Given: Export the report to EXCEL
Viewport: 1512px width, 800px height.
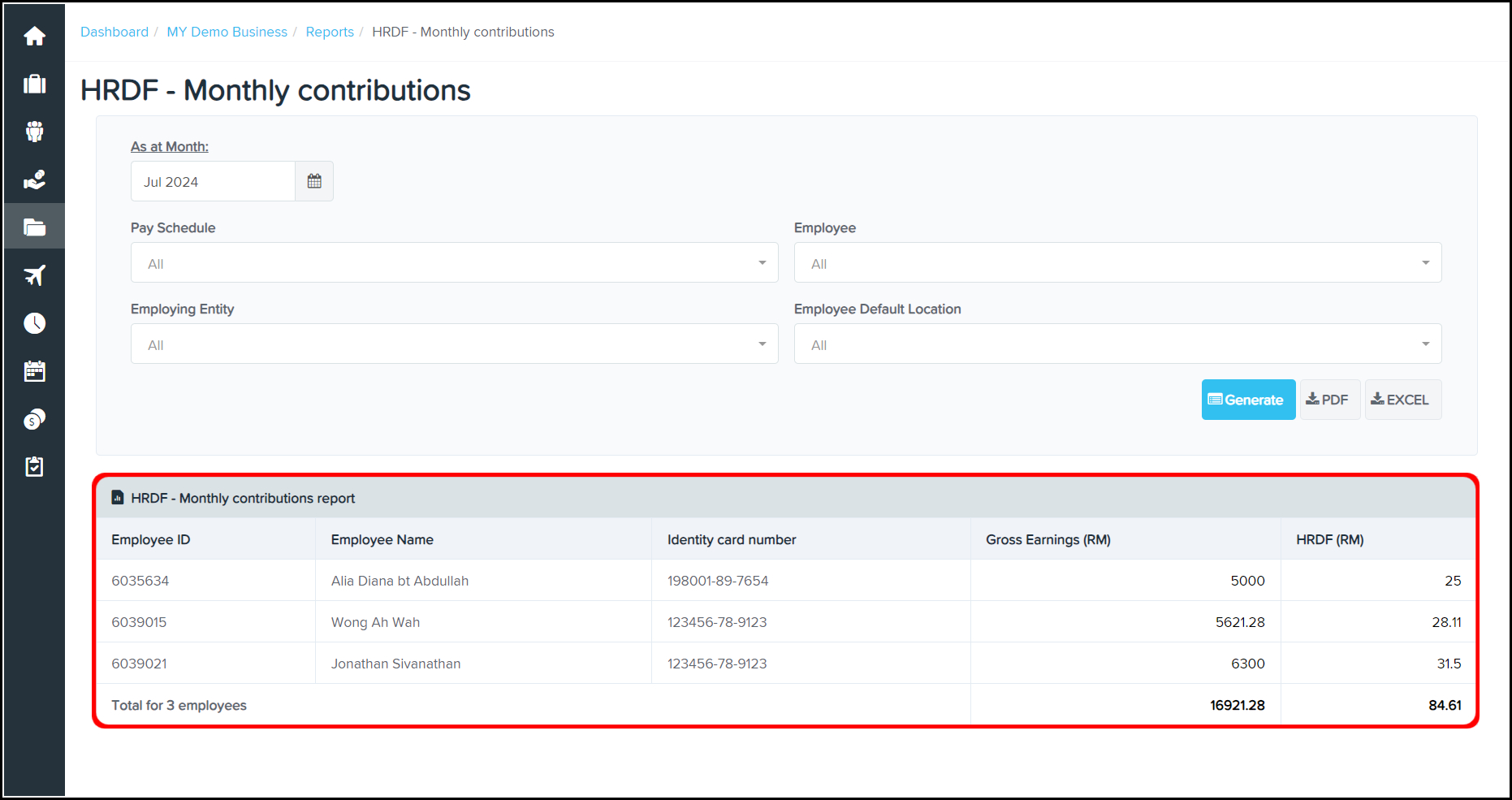Looking at the screenshot, I should coord(1402,400).
